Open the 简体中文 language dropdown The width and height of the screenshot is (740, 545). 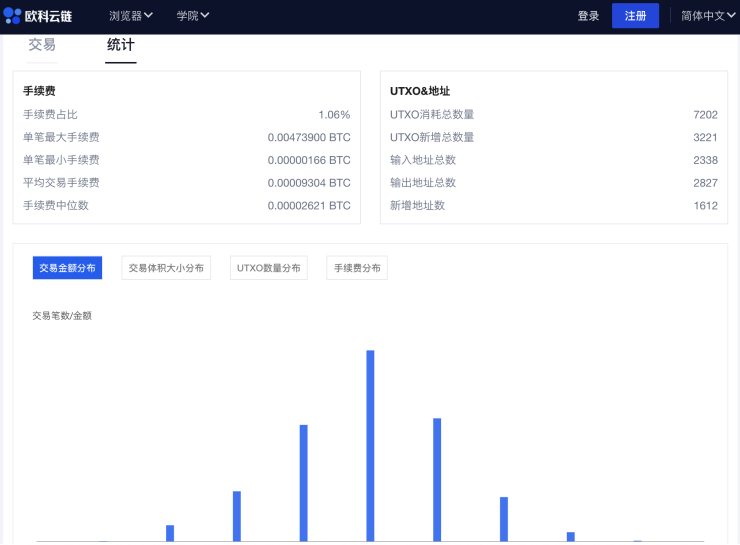pyautogui.click(x=708, y=16)
